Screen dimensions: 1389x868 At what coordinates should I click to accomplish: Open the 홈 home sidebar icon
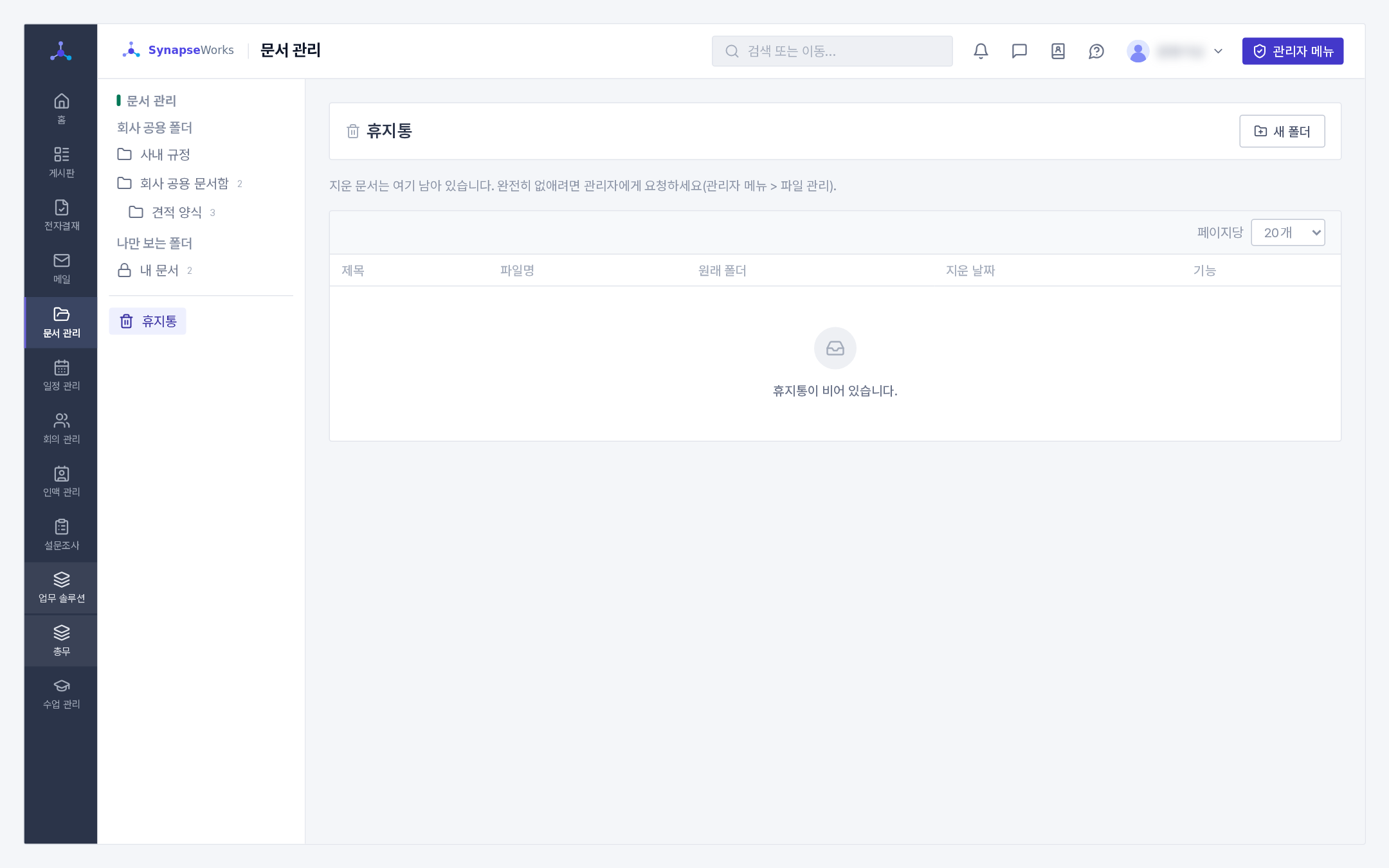[61, 109]
